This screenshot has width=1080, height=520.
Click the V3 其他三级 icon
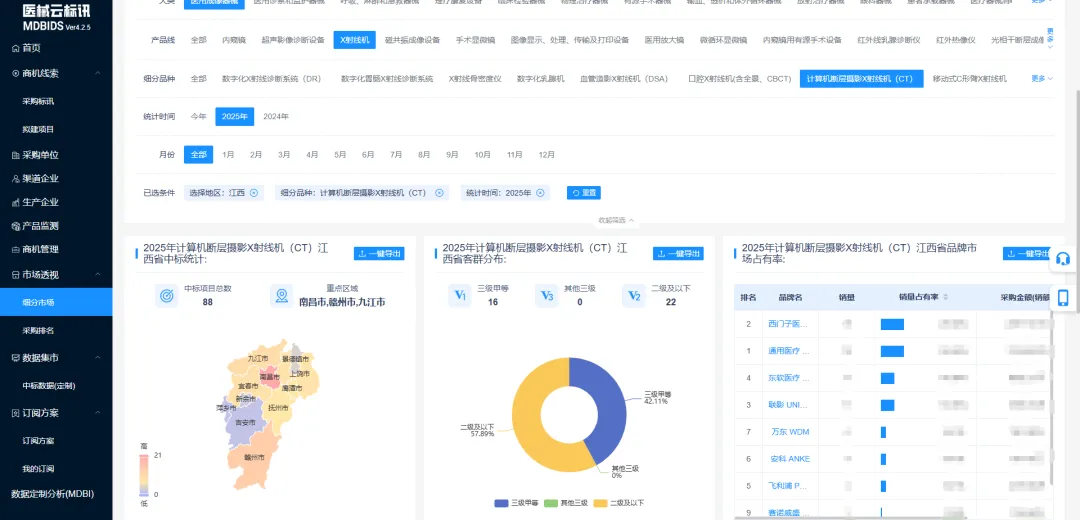546,295
